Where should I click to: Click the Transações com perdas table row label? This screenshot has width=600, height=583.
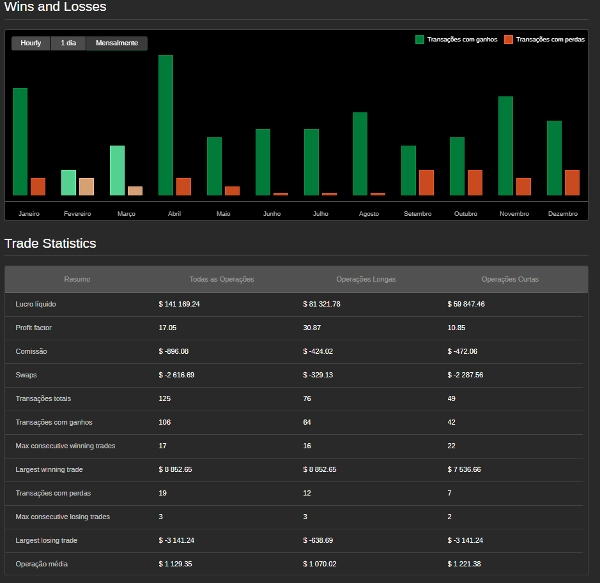point(53,493)
